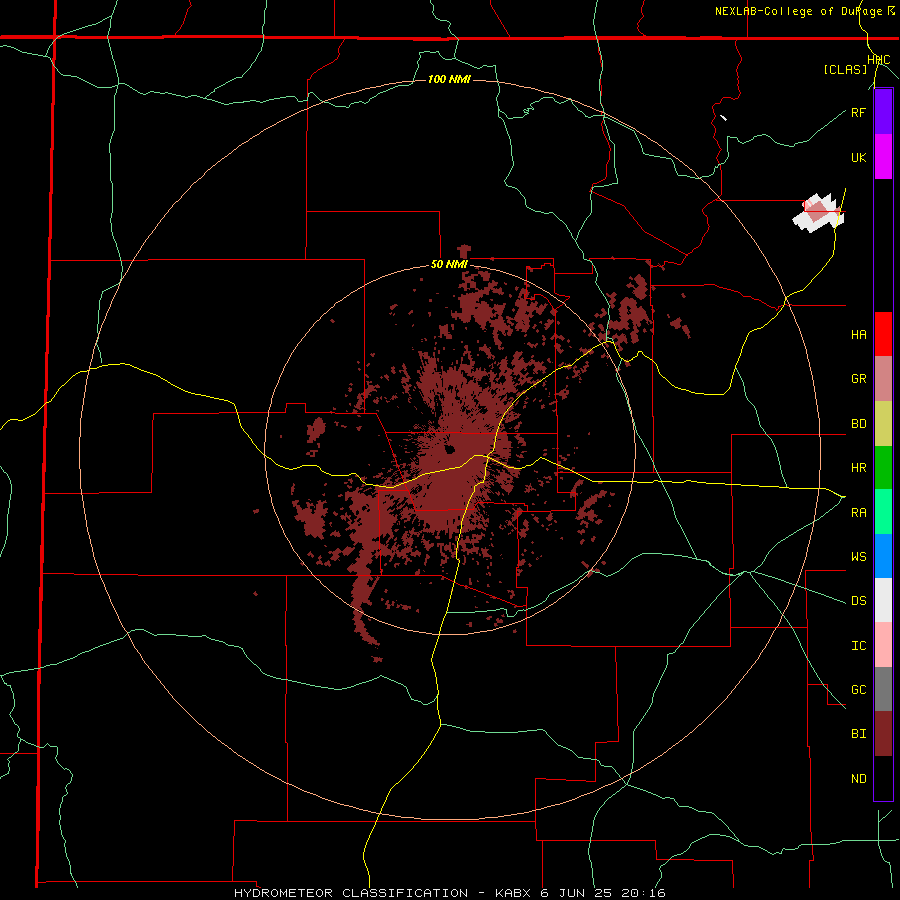Click the GR salmon legend swatch
This screenshot has width=900, height=900.
pos(883,379)
